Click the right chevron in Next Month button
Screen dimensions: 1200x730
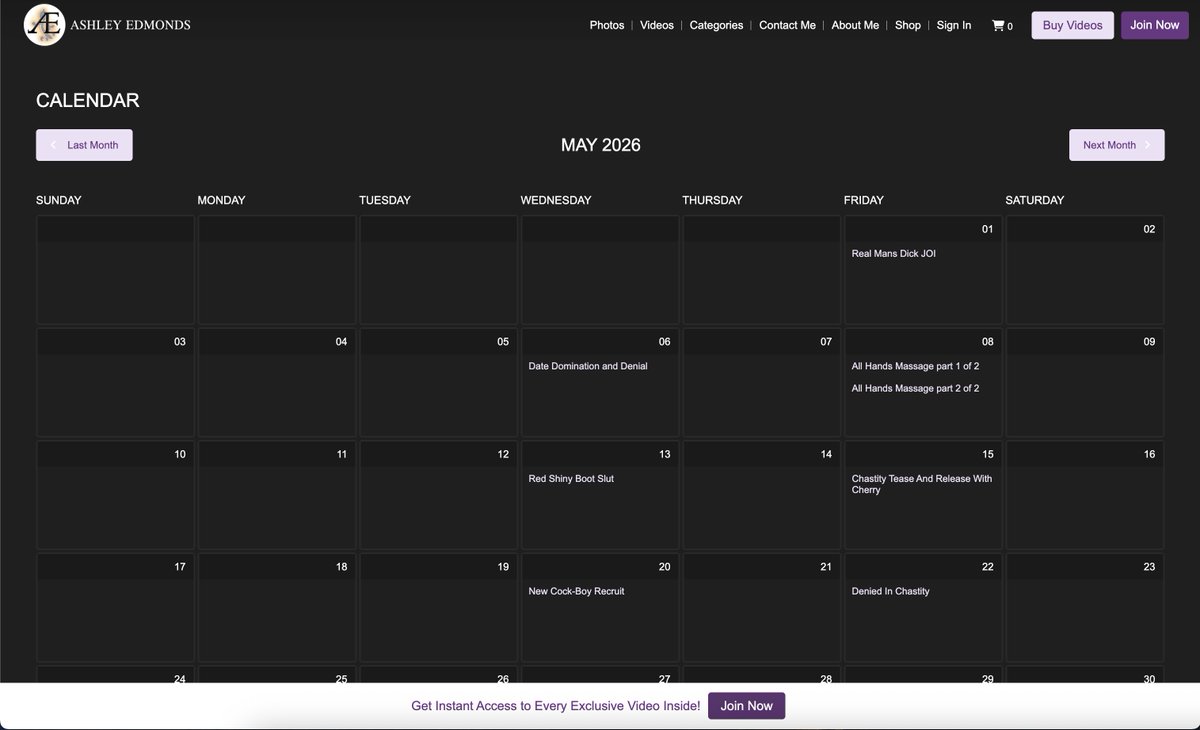[1147, 145]
